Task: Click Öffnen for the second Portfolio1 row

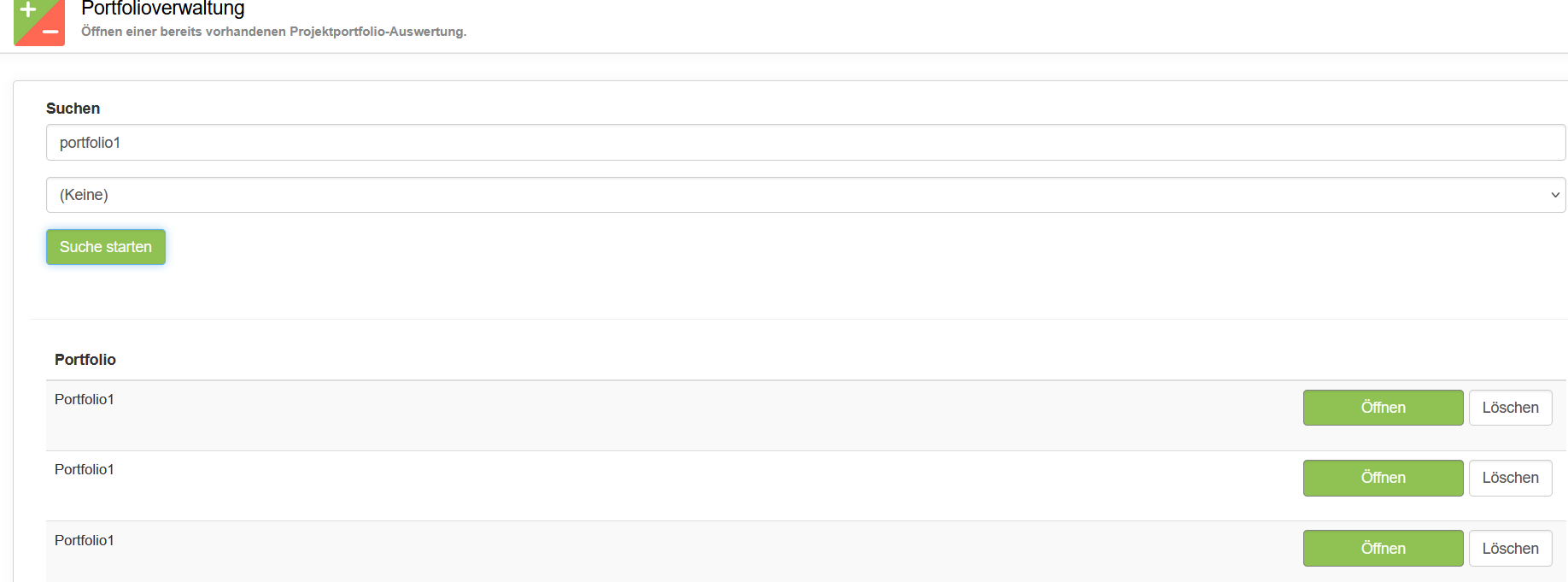Action: click(x=1382, y=478)
